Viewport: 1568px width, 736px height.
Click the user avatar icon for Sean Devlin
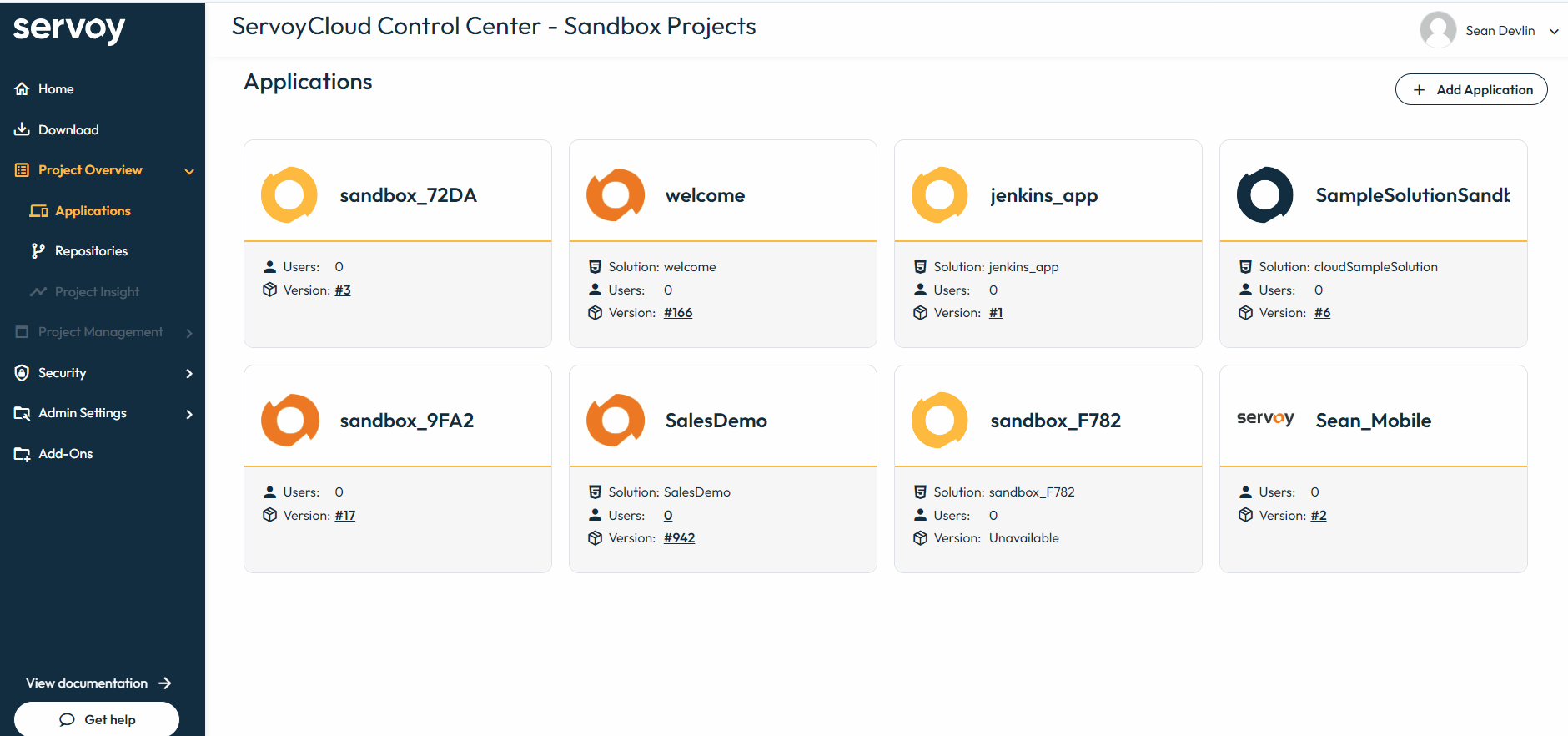point(1438,30)
